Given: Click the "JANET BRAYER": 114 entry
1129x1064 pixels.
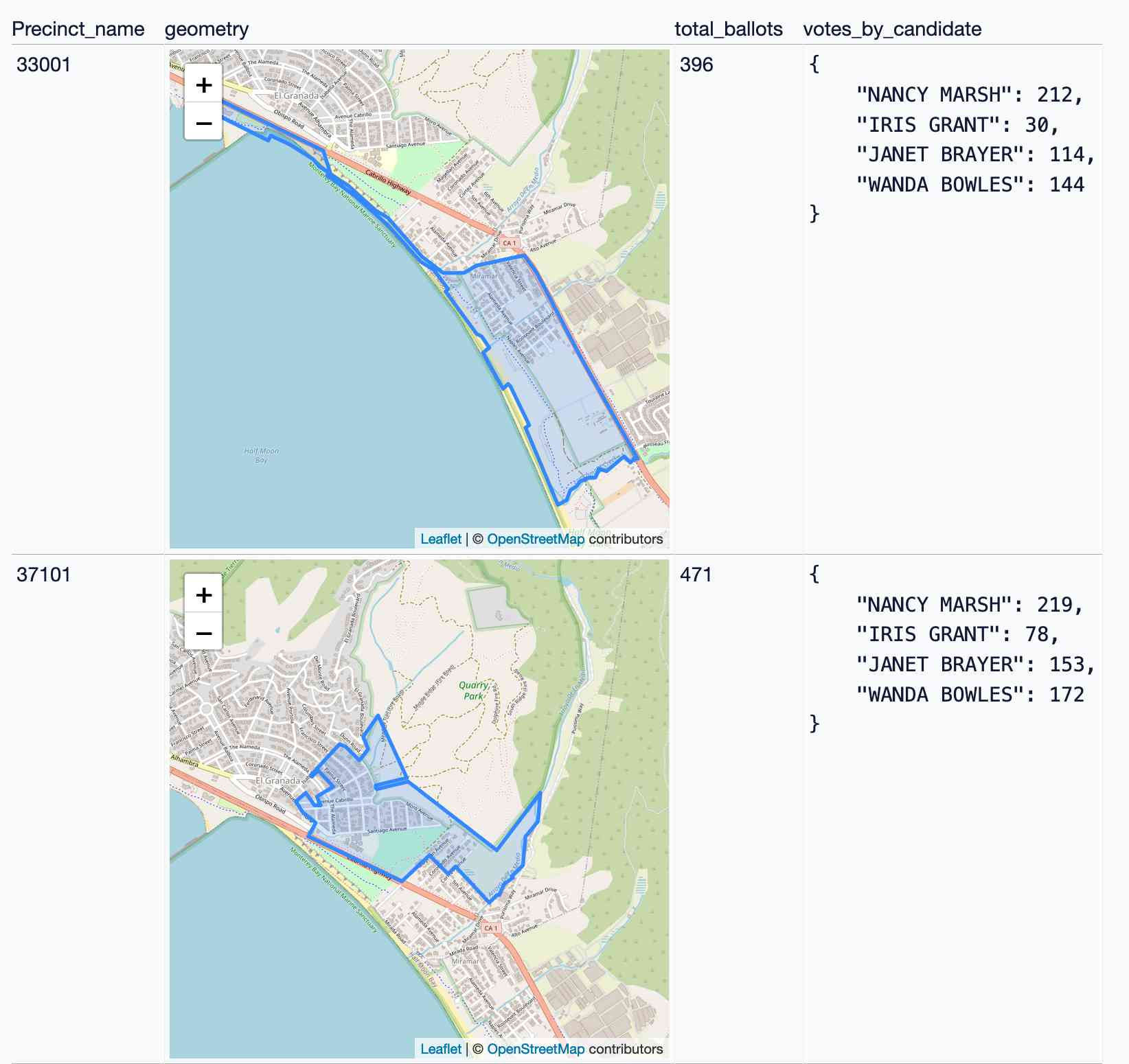Looking at the screenshot, I should click(x=975, y=154).
